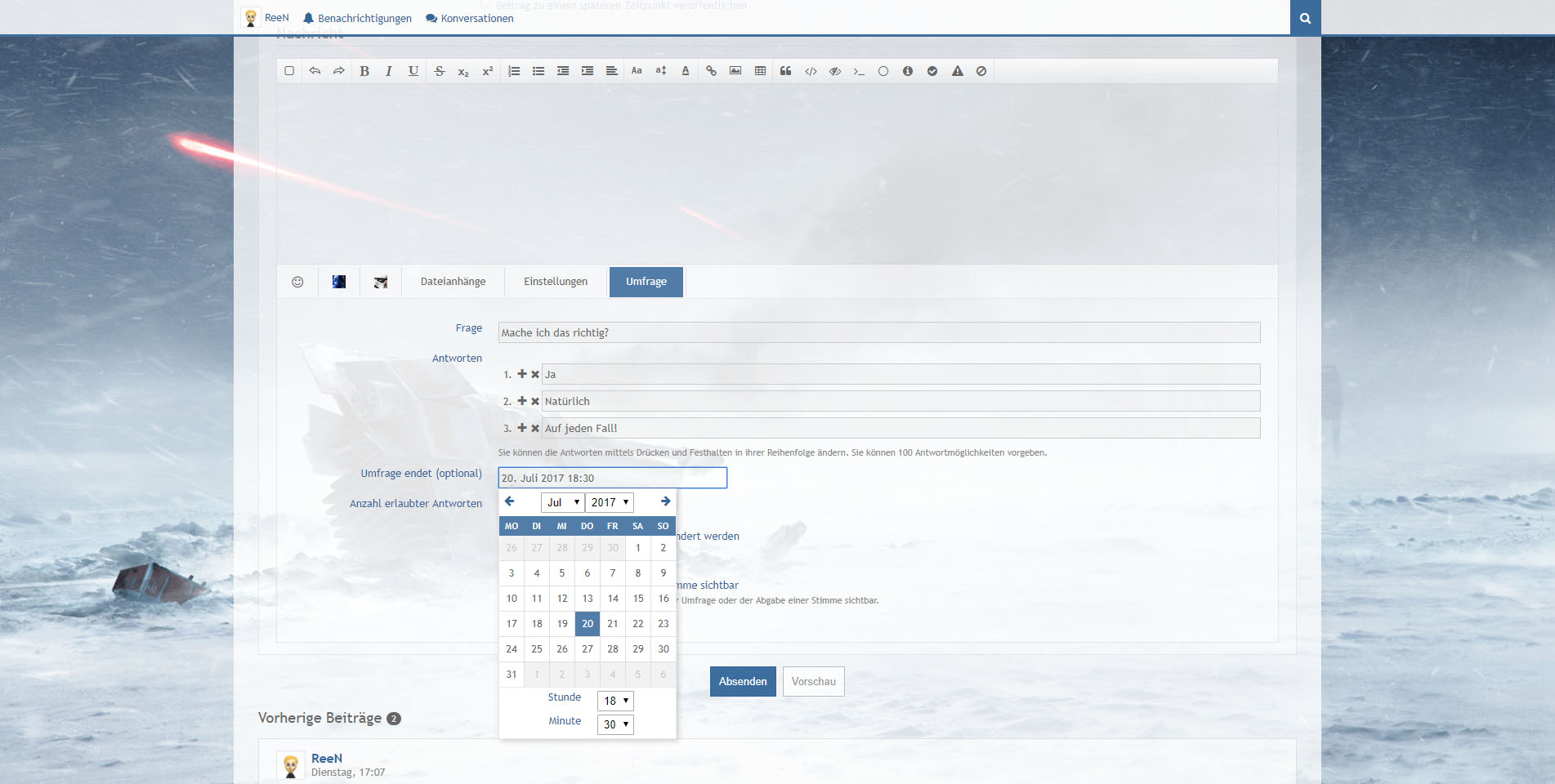
Task: Open the blue picture smiley category tab
Action: 339,282
